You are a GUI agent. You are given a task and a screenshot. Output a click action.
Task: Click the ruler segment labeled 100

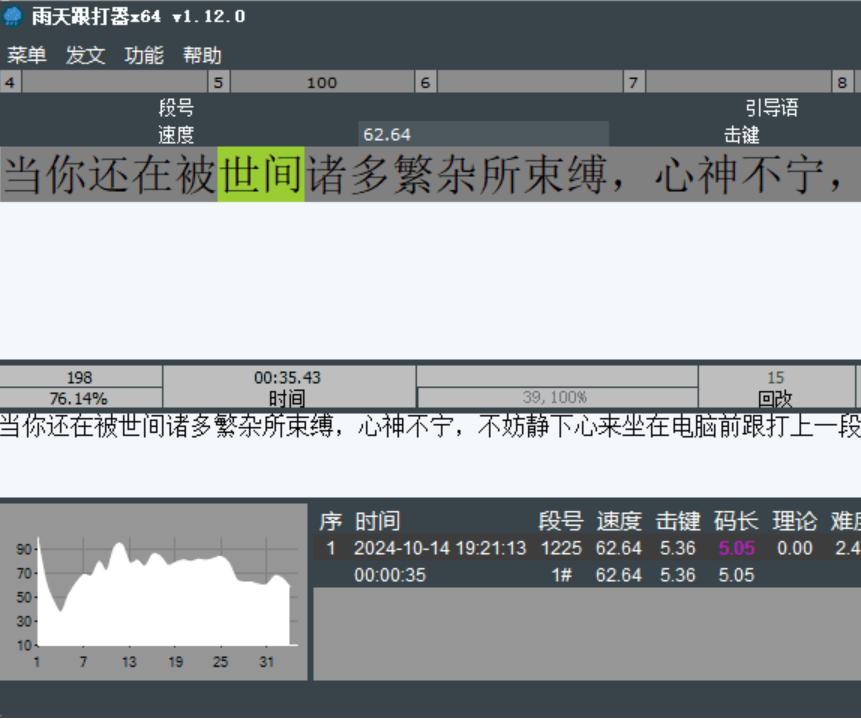[321, 83]
